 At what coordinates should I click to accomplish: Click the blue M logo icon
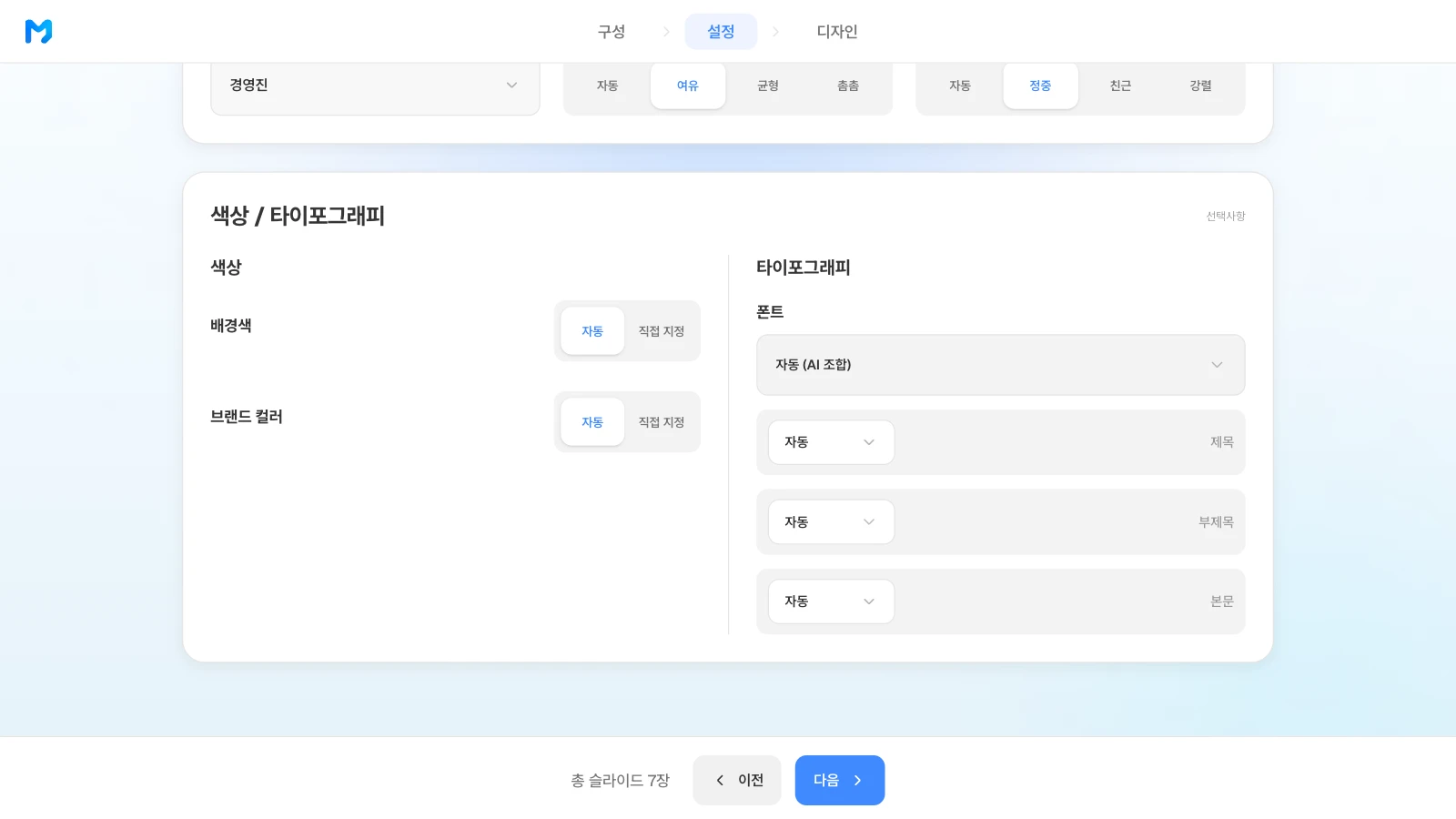pos(38,31)
